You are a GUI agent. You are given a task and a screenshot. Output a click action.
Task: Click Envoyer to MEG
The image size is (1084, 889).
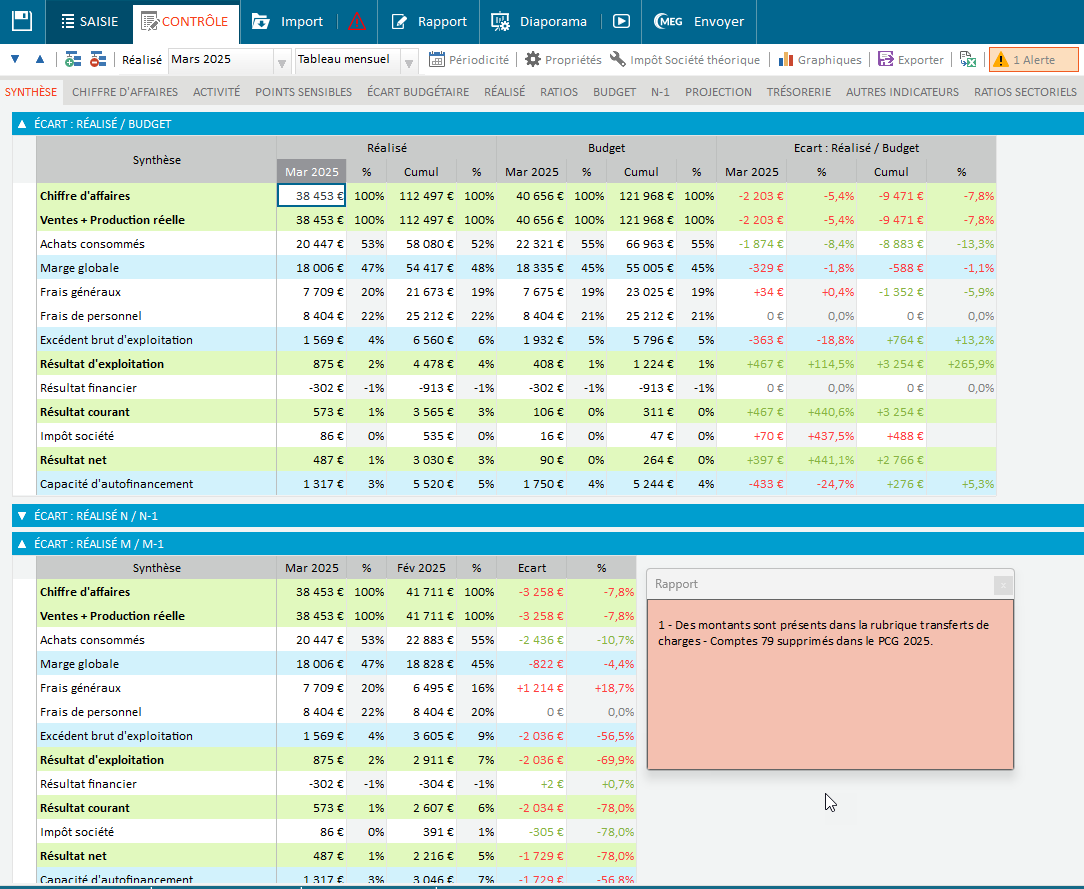click(x=700, y=21)
